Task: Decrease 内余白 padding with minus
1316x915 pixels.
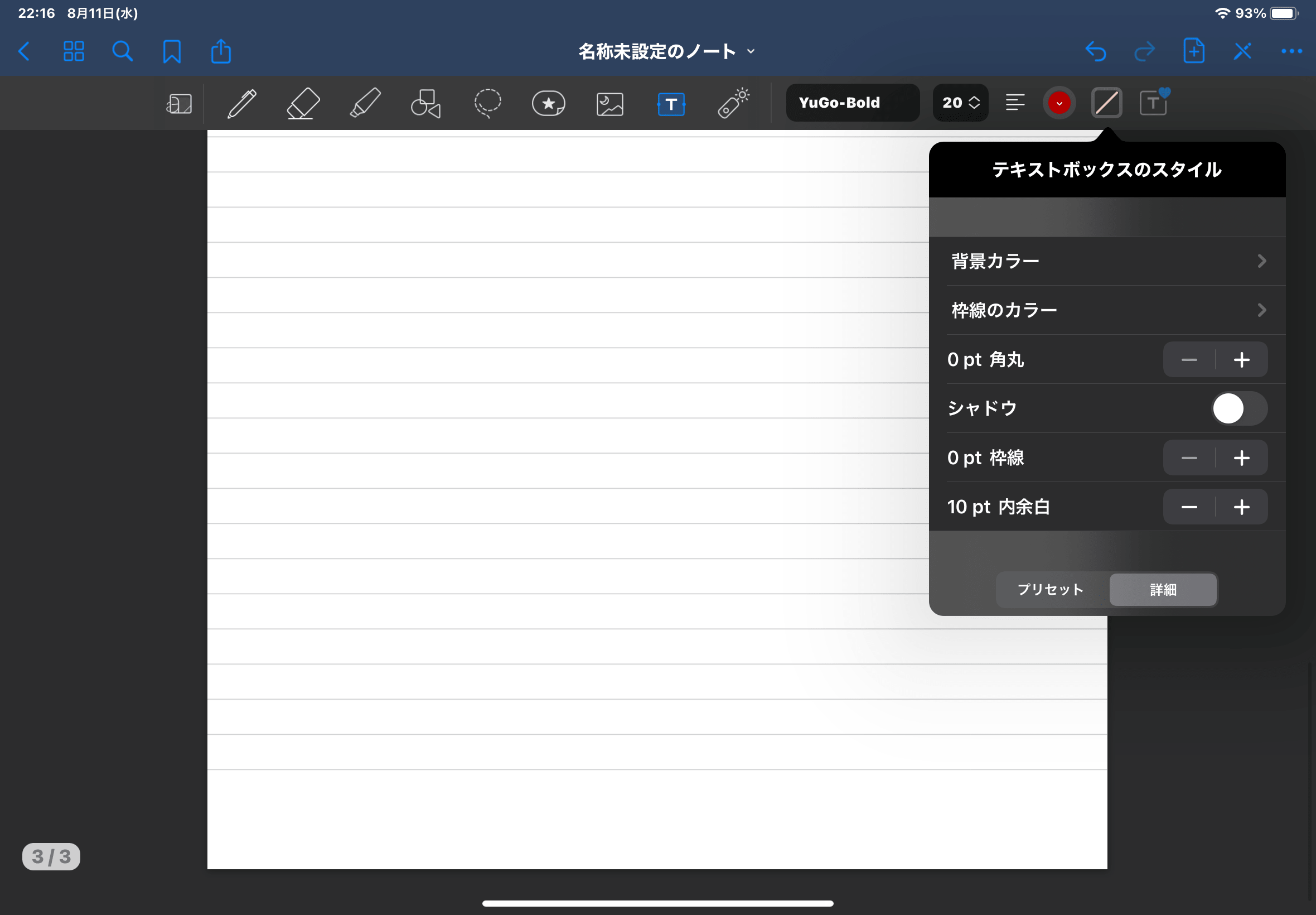Action: [1189, 507]
